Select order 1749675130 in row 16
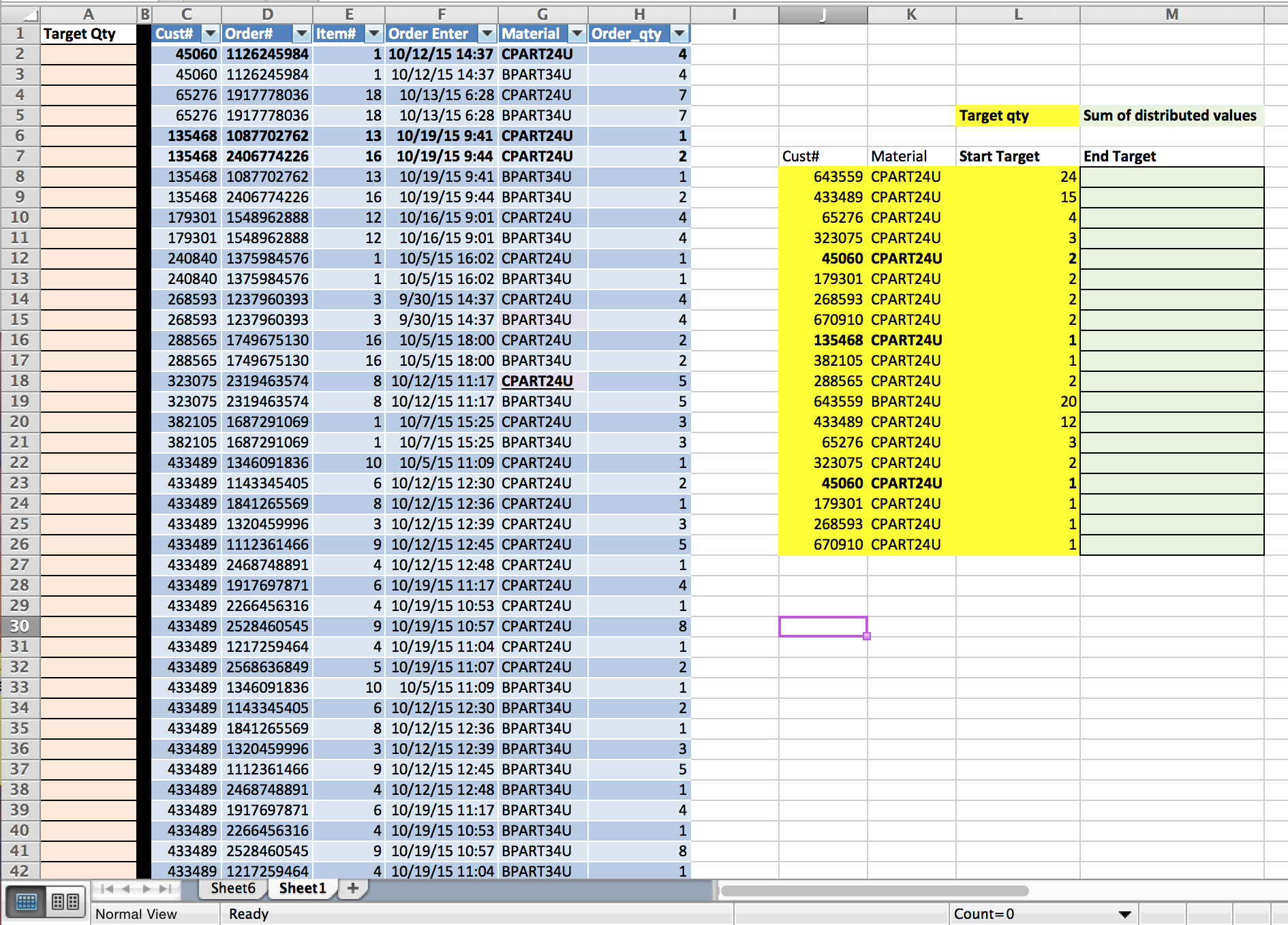This screenshot has height=925, width=1288. pos(268,340)
